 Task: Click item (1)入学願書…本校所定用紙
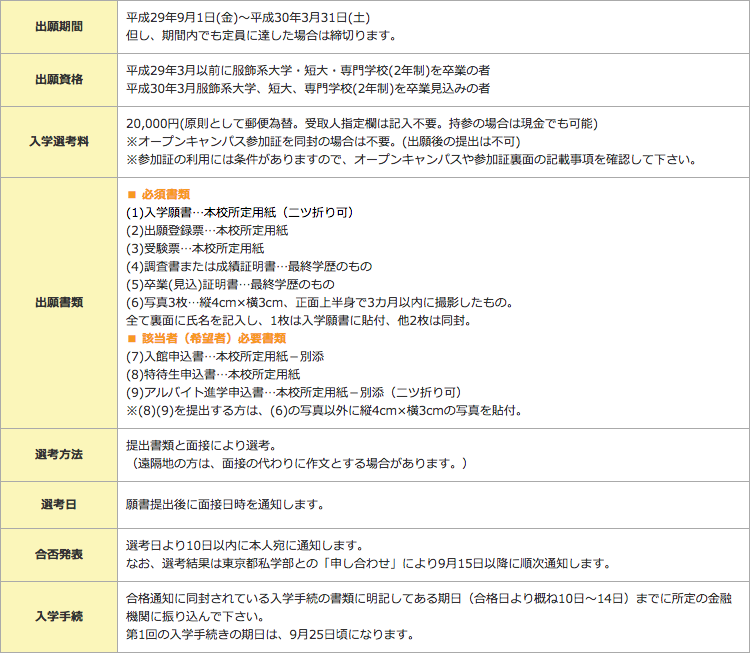click(x=240, y=213)
